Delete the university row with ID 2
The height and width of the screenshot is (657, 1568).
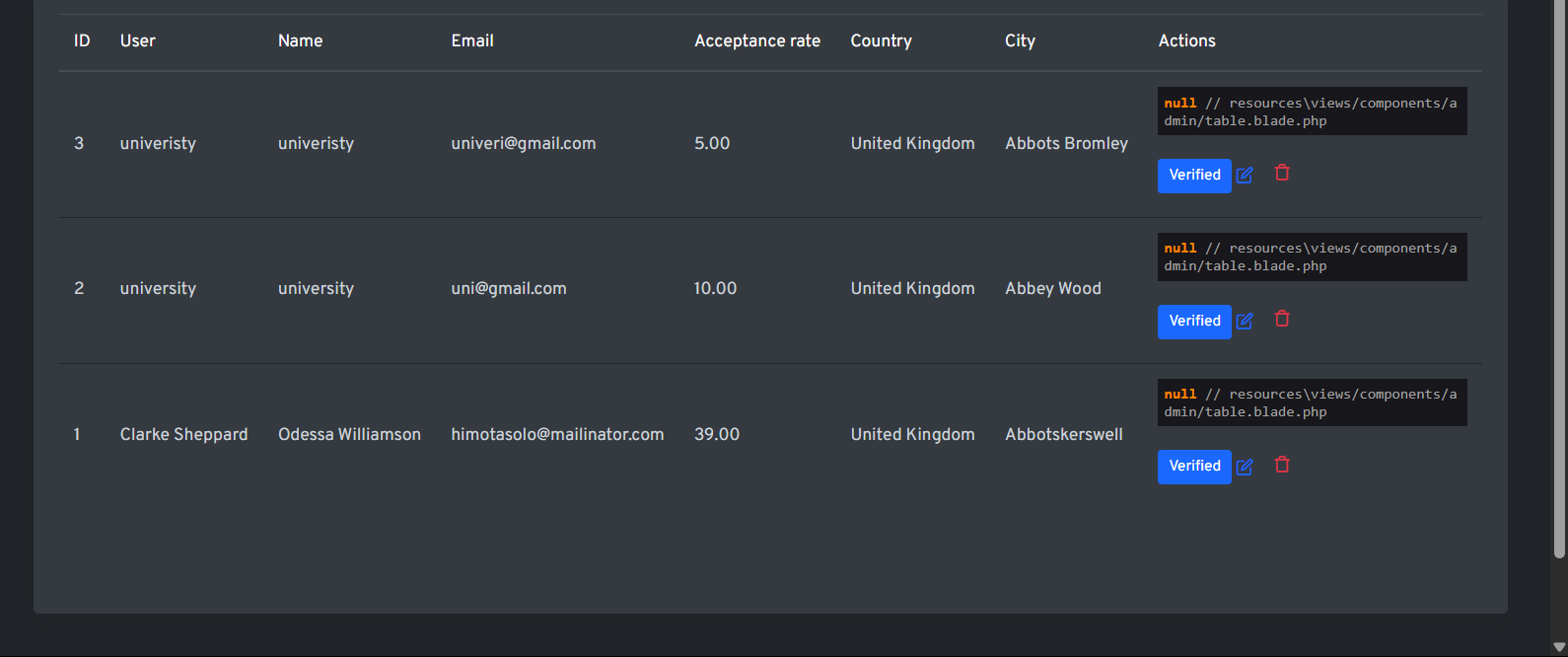tap(1282, 320)
